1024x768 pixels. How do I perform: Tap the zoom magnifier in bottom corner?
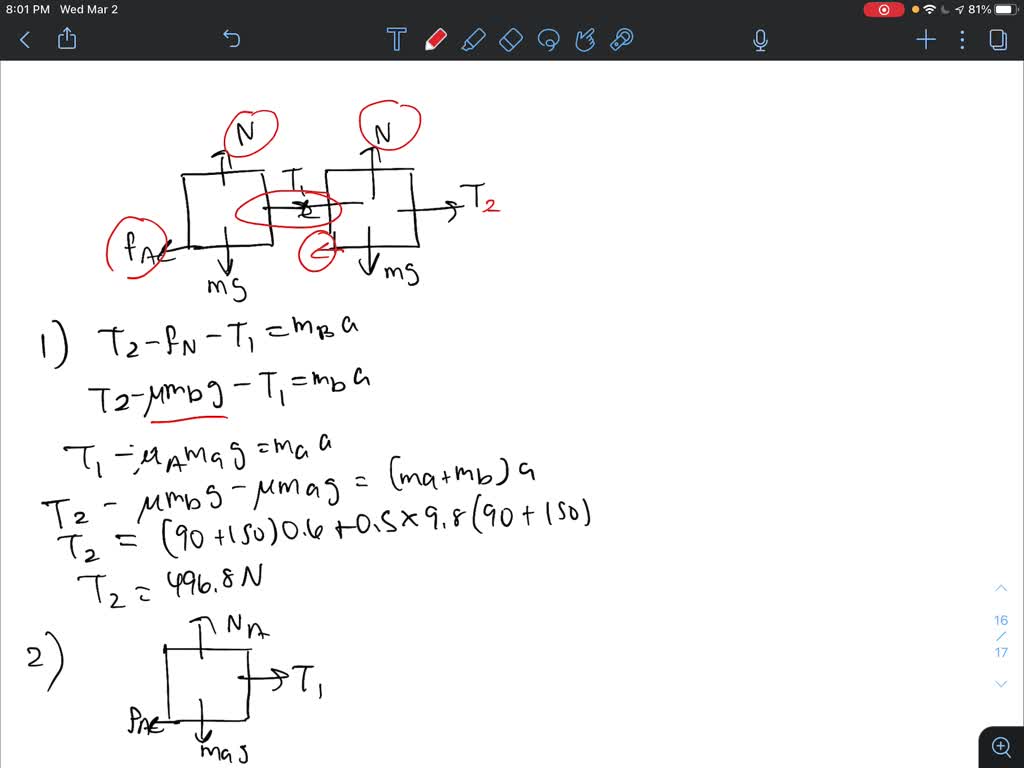tap(1001, 746)
